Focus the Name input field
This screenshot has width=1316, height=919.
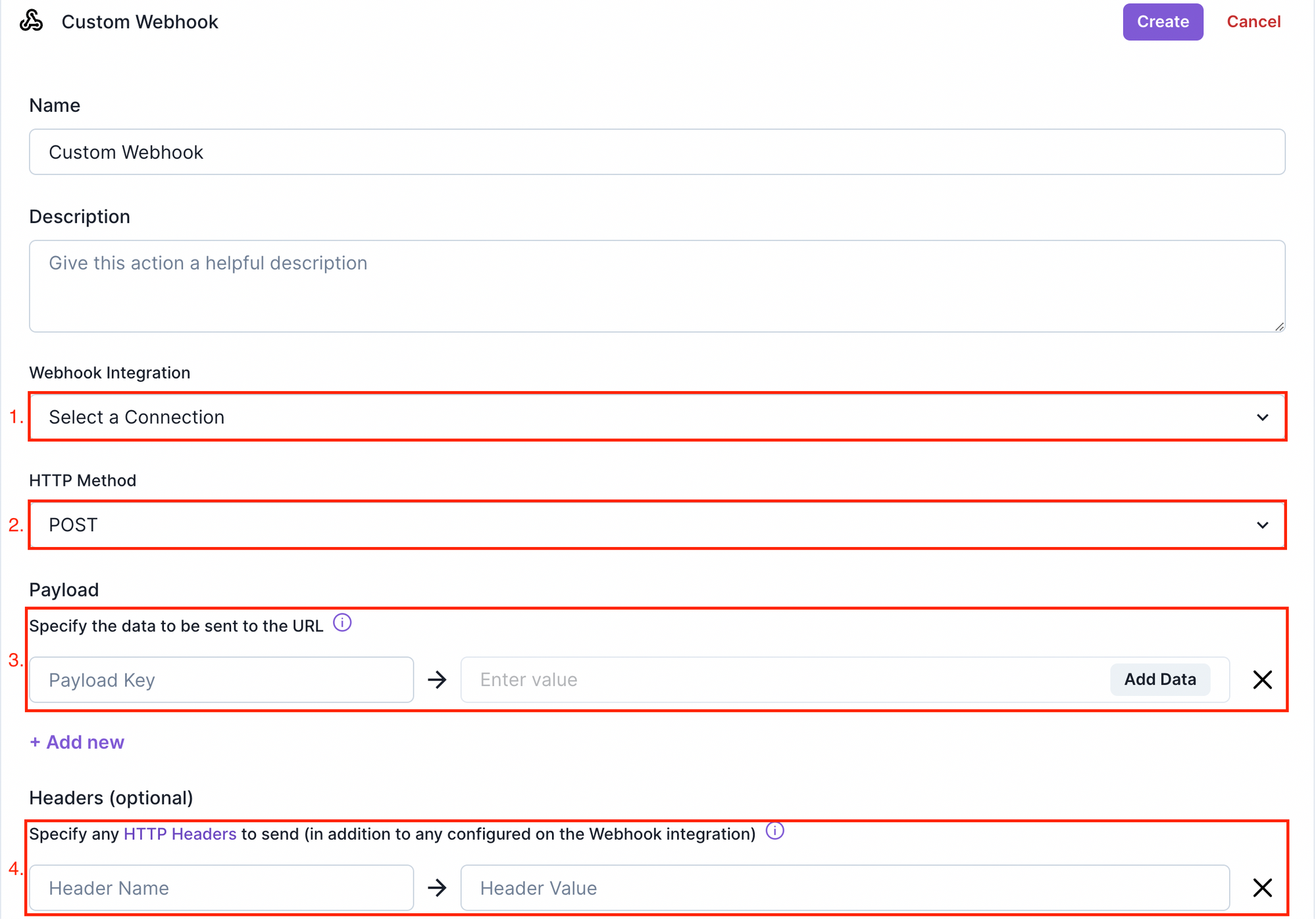657,152
